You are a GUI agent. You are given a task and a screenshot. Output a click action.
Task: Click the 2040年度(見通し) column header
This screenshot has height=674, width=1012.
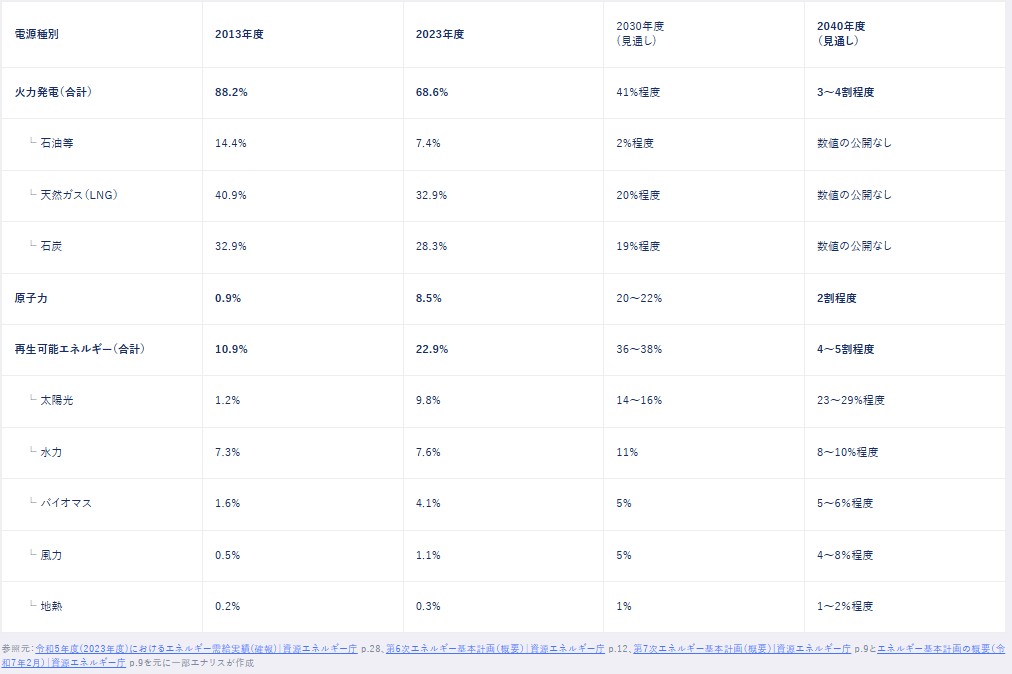point(842,34)
